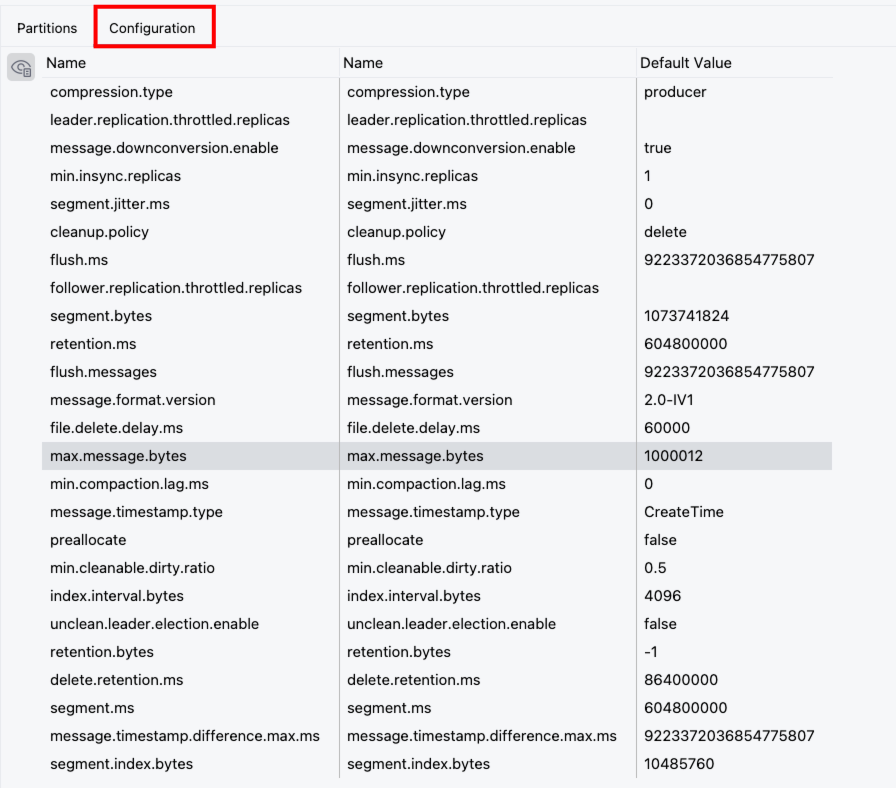Click the segment.bytes value 1073741824

[686, 316]
